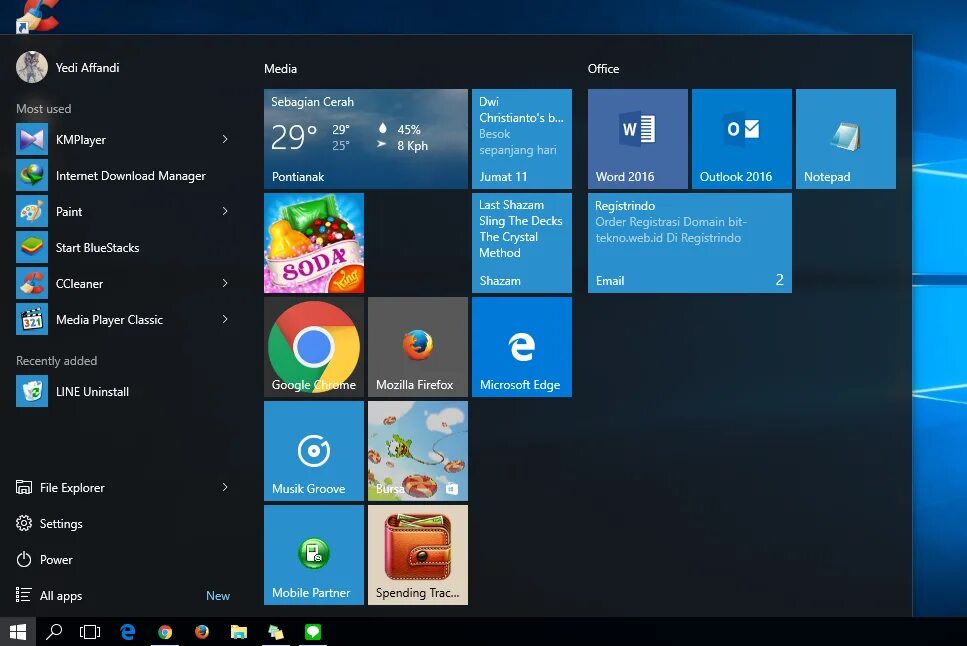Expand KMPlayer jump list arrow

(225, 139)
